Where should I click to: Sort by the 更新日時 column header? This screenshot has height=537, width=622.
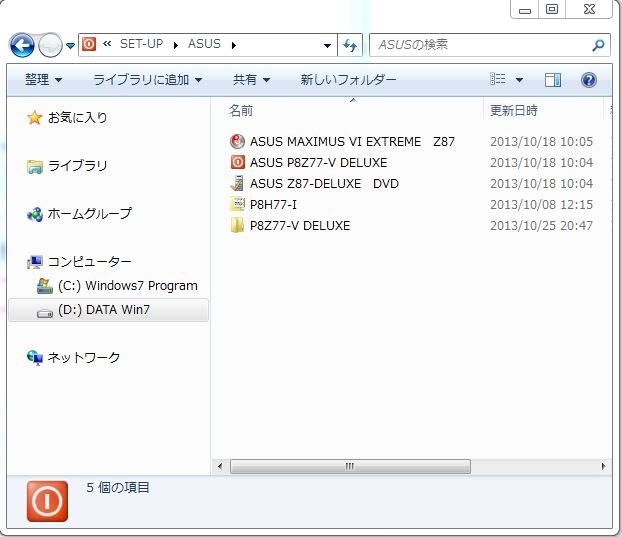click(x=514, y=110)
